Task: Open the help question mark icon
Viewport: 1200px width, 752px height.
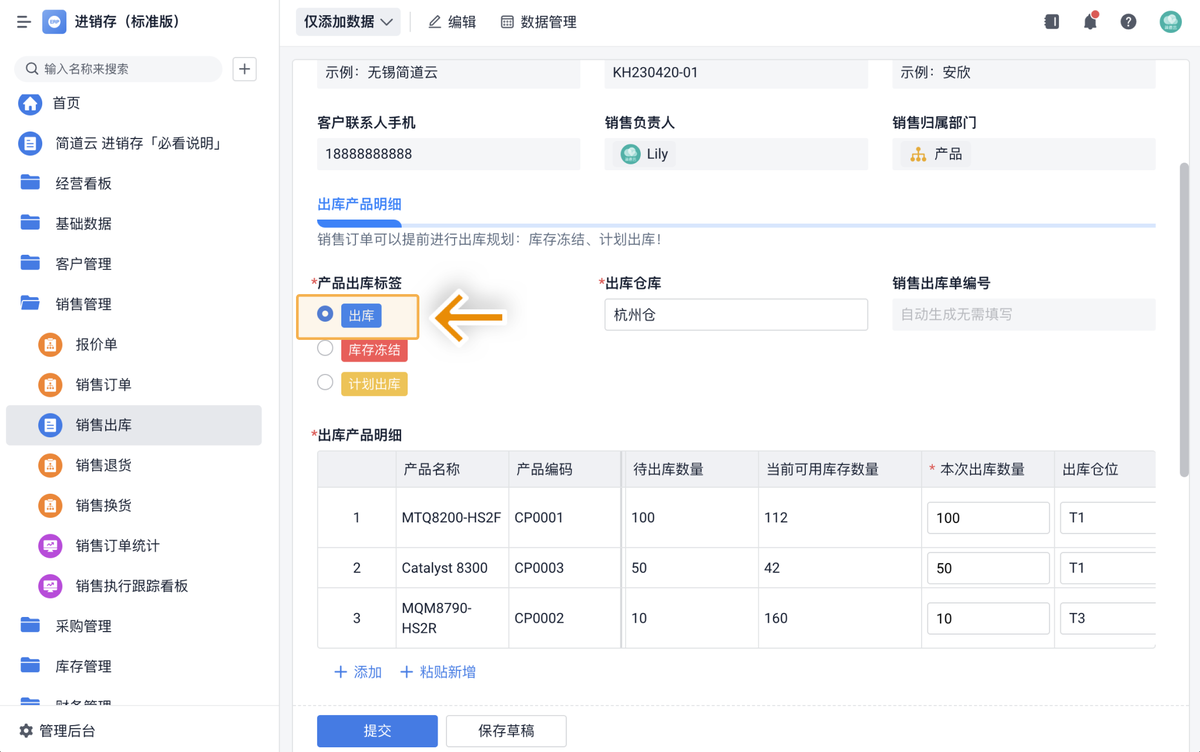Action: [1128, 21]
